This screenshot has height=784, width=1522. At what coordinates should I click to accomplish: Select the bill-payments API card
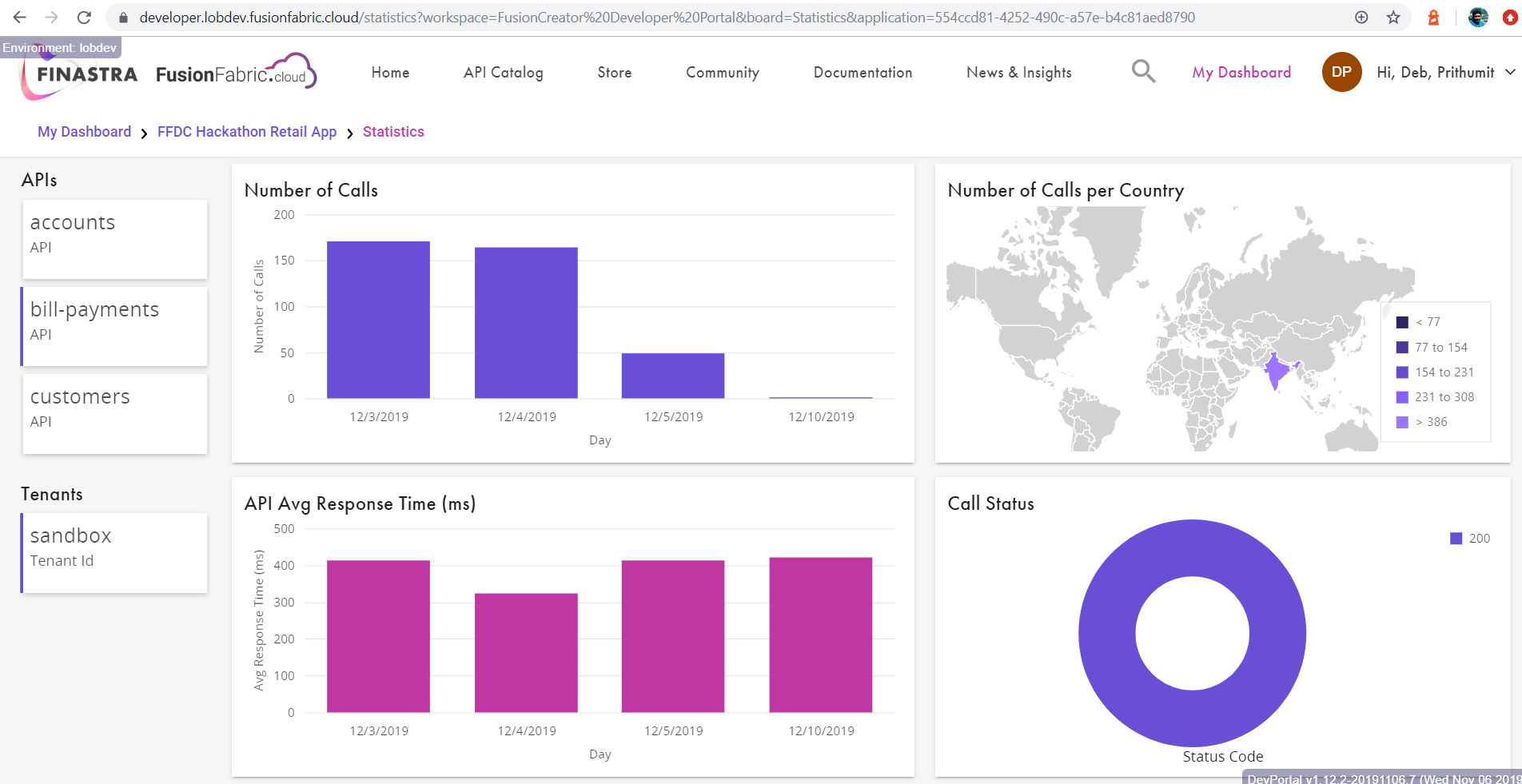pos(114,326)
